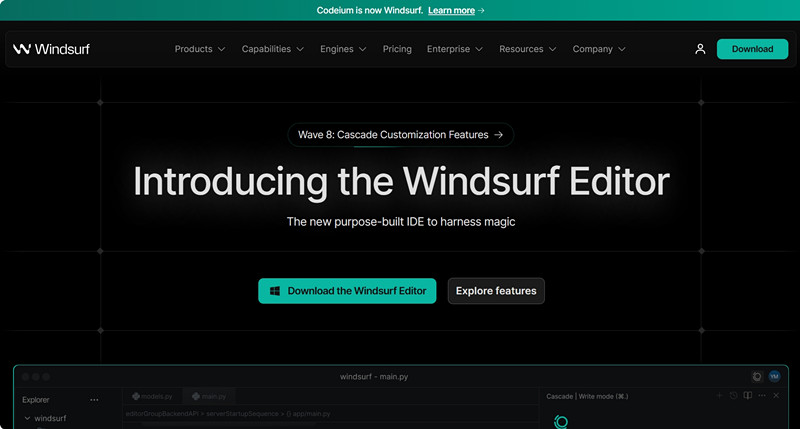Switch to the models.py tab
The width and height of the screenshot is (800, 429).
152,396
